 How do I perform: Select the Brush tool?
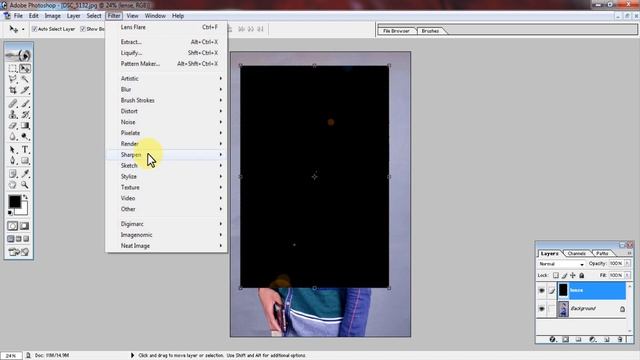tap(25, 104)
